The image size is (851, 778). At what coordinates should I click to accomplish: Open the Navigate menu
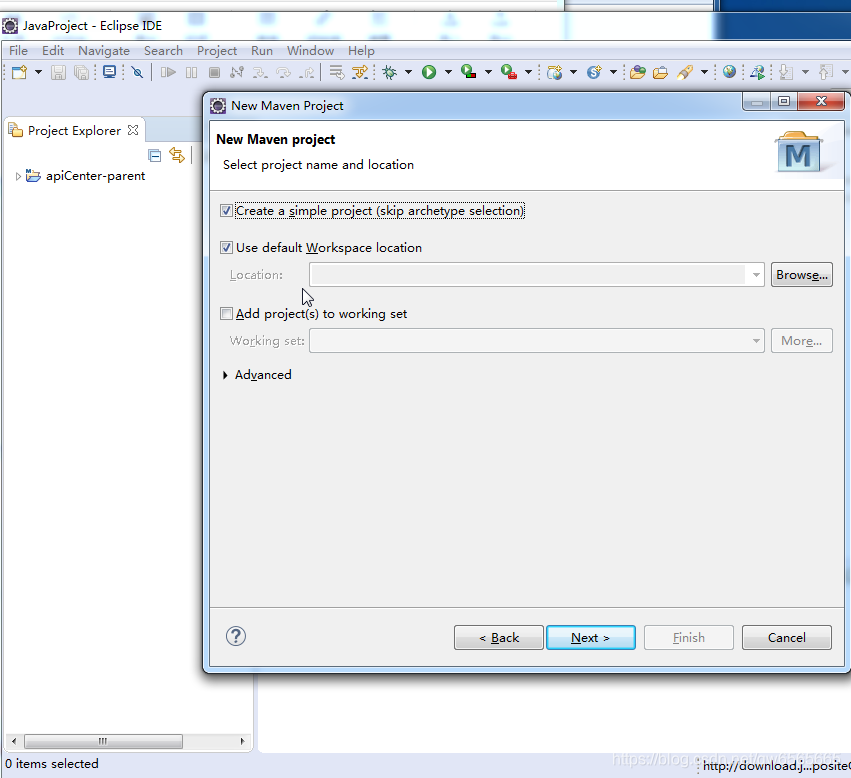[104, 50]
